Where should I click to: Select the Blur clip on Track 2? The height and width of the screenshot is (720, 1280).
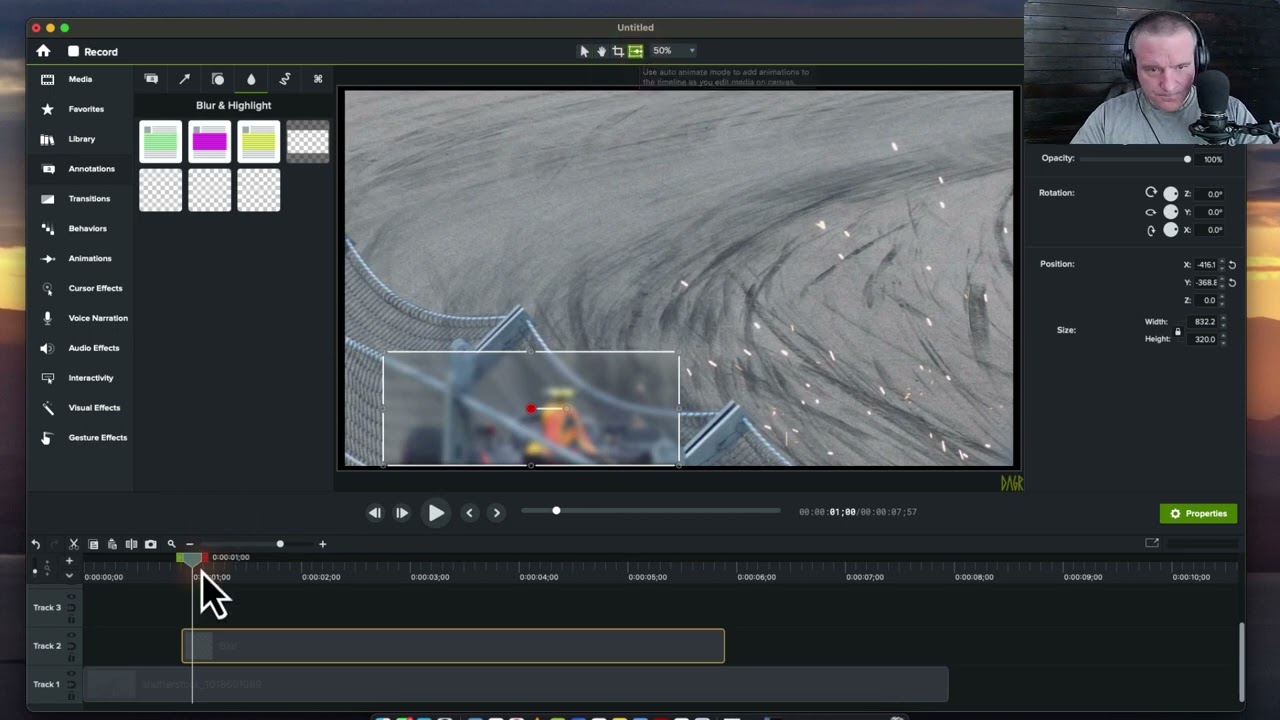click(x=453, y=646)
